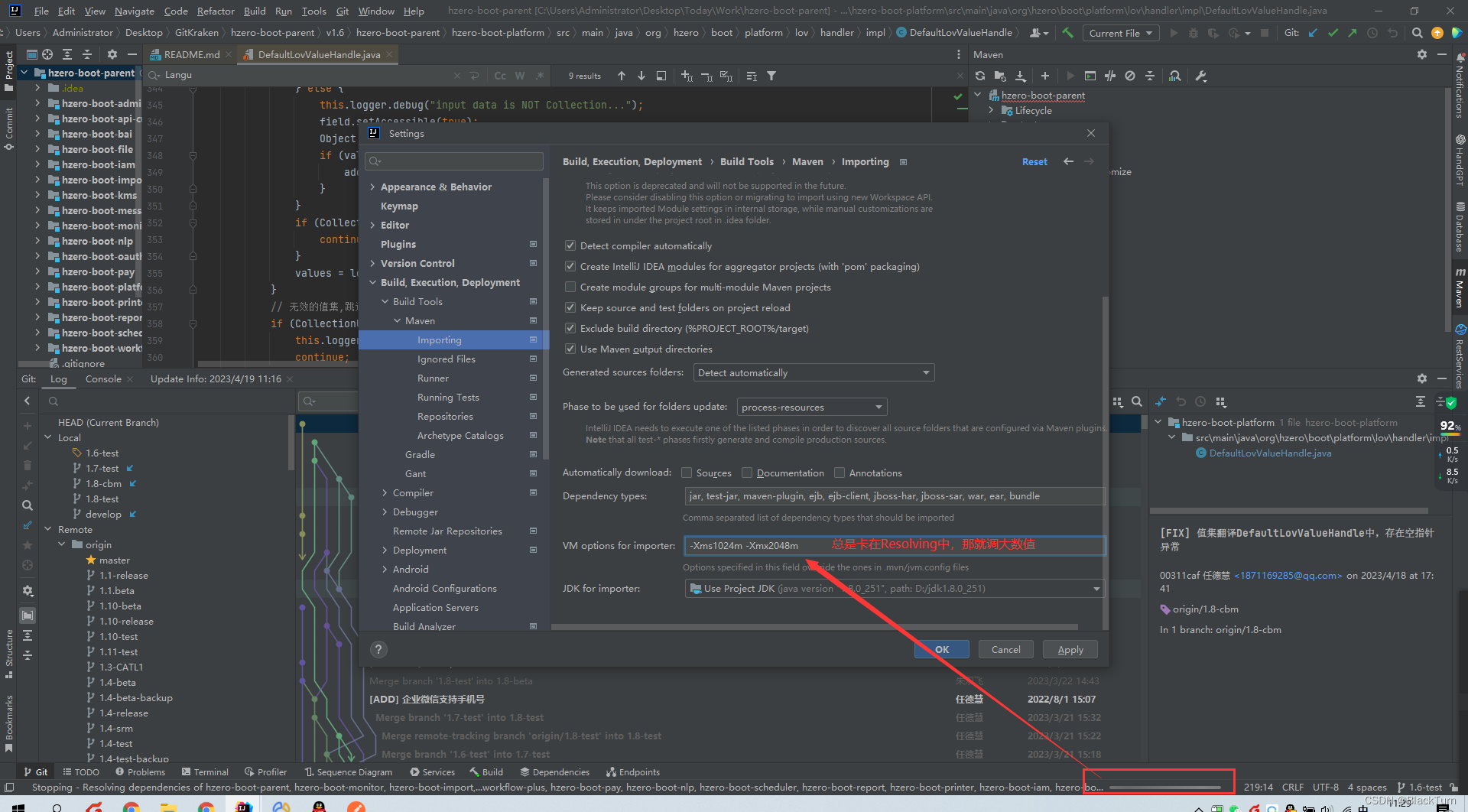Screen dimensions: 1468x812
Task: Open the Tools menu
Action: click(x=313, y=11)
